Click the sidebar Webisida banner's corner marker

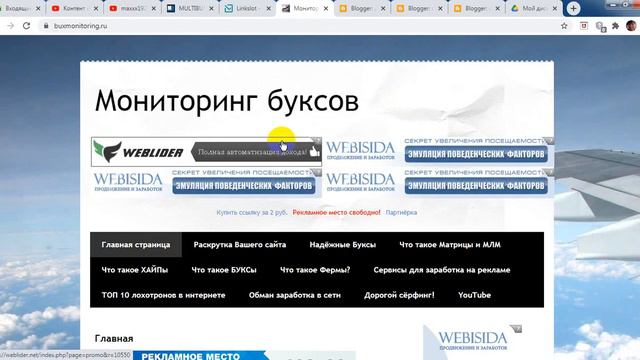point(517,329)
